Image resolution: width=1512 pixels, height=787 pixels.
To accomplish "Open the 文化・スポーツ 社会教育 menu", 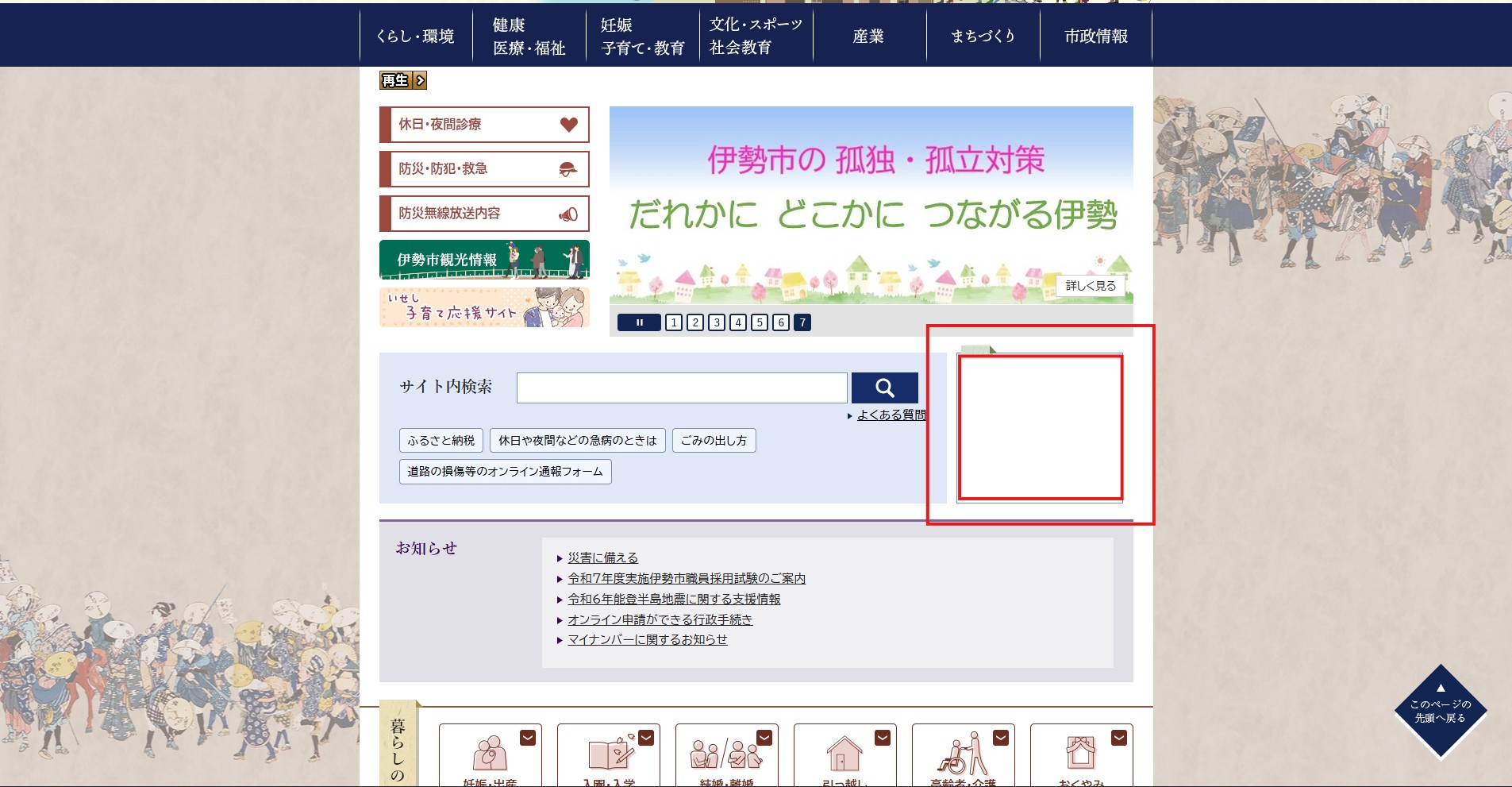I will (756, 36).
